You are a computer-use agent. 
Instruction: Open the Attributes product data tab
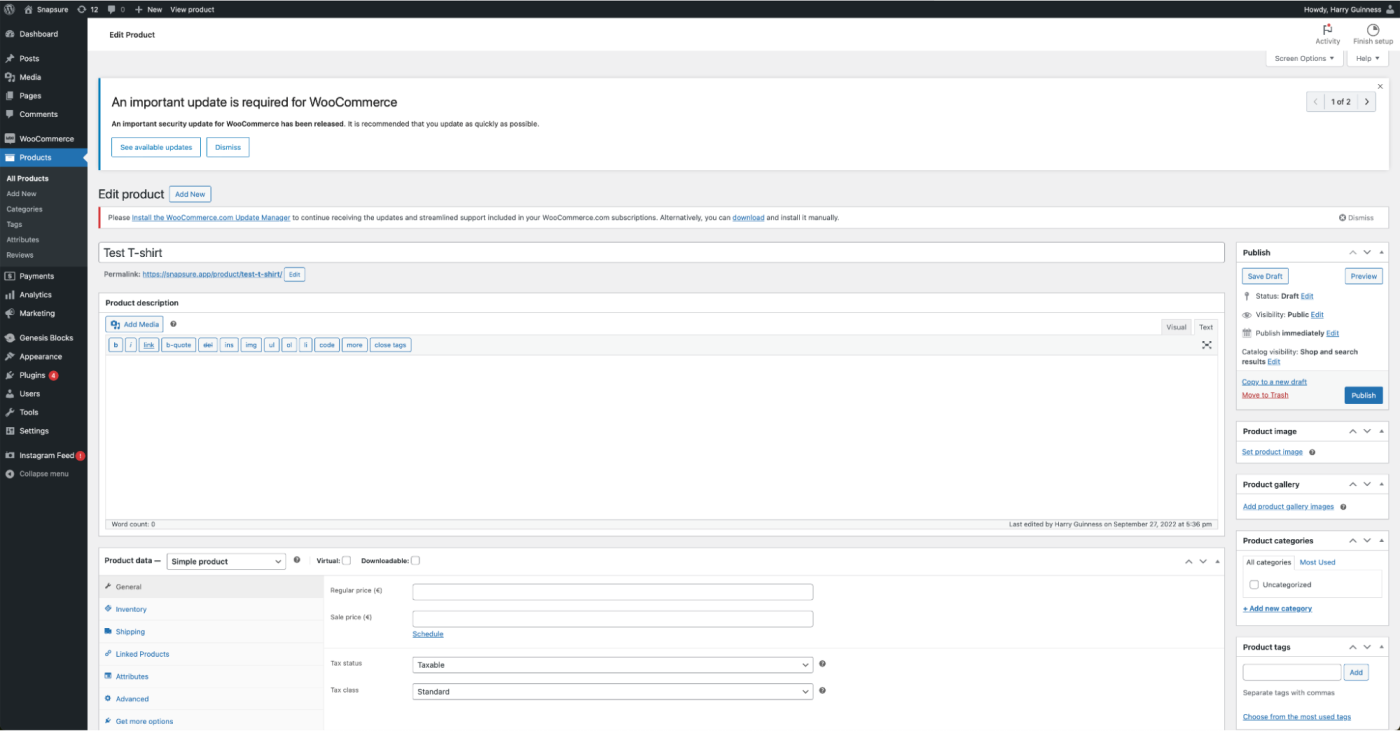click(x=132, y=677)
